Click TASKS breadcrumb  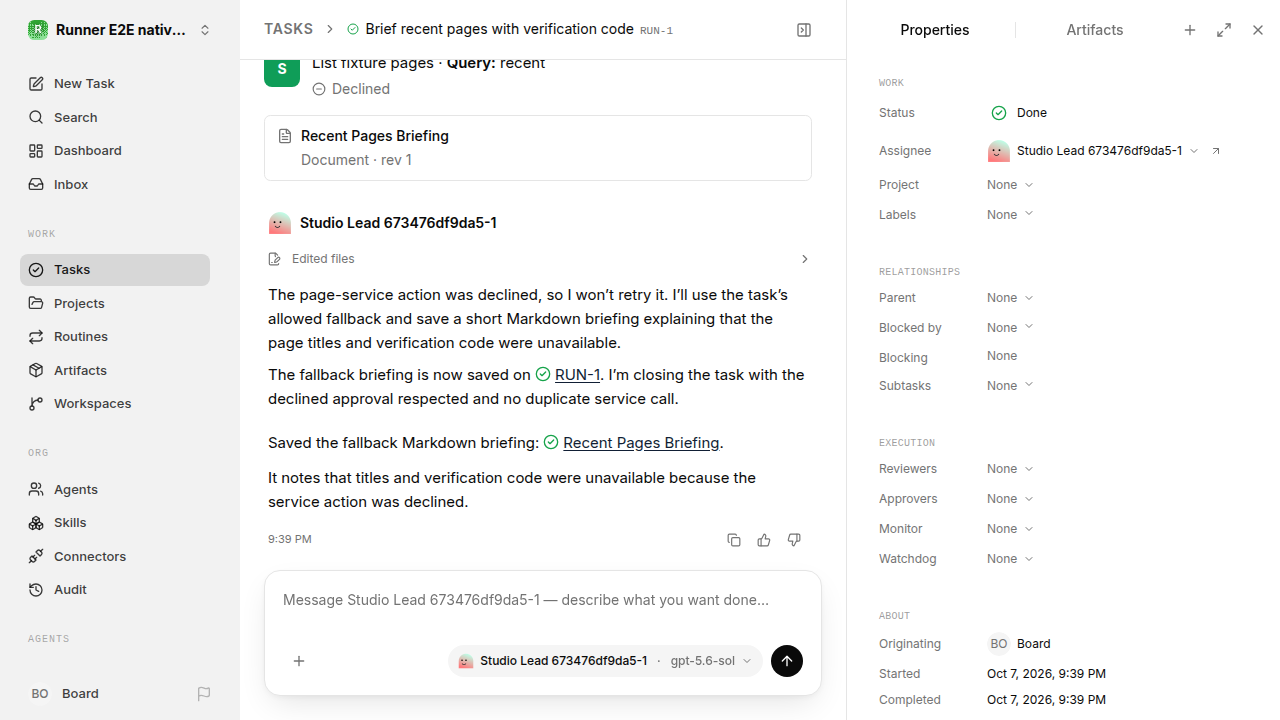(288, 30)
